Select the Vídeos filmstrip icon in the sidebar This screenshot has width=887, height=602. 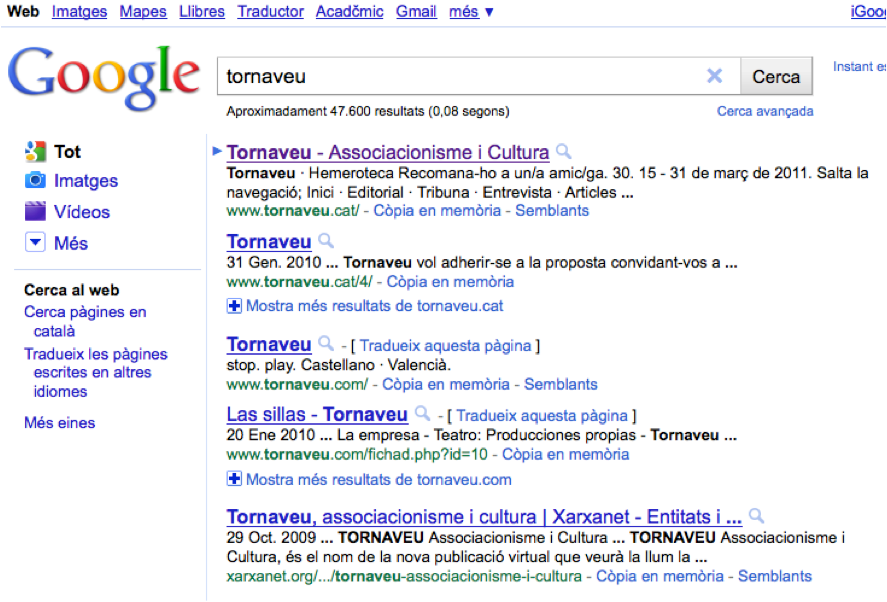pos(33,211)
